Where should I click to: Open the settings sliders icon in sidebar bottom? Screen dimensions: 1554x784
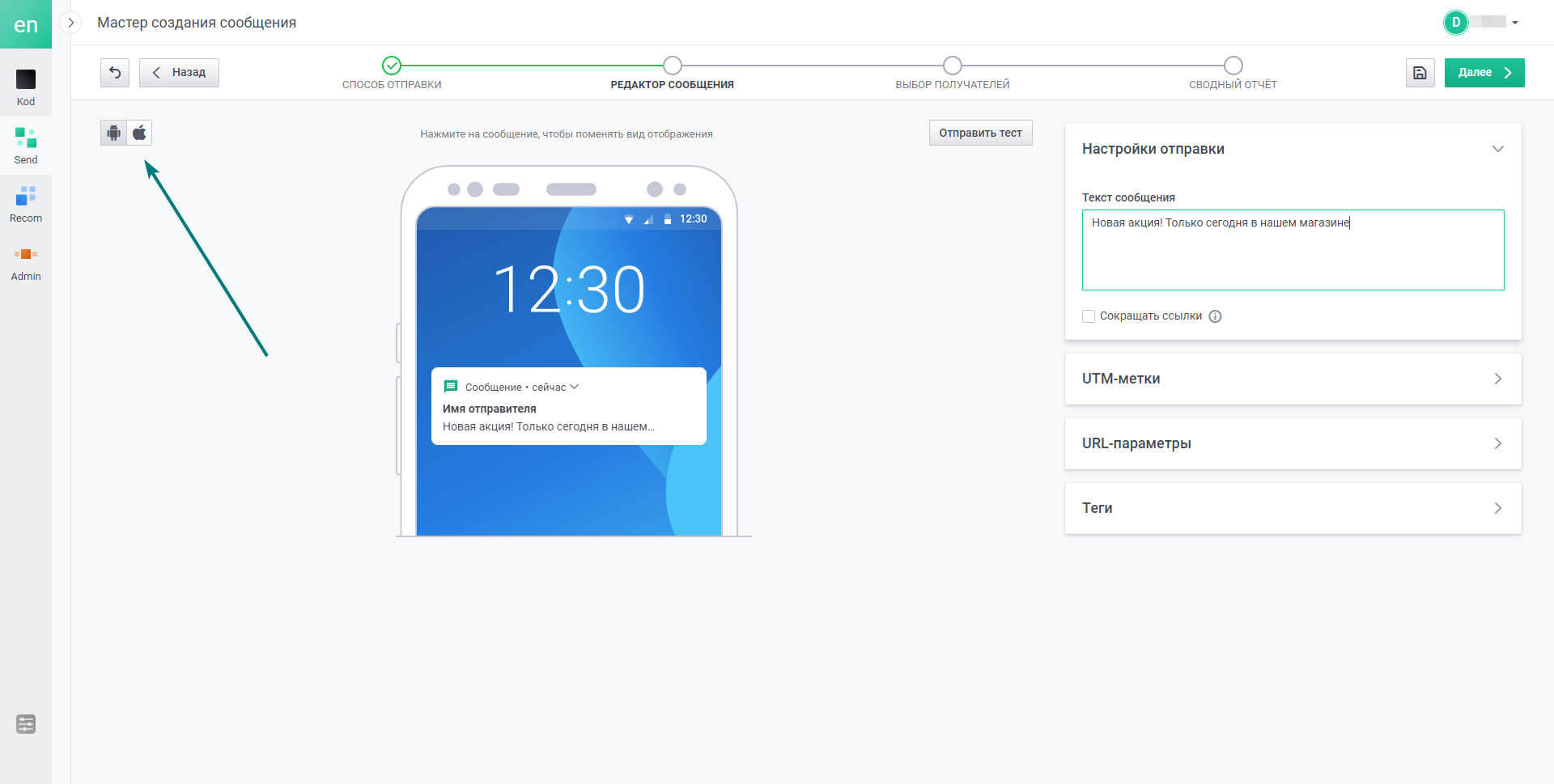click(x=26, y=724)
